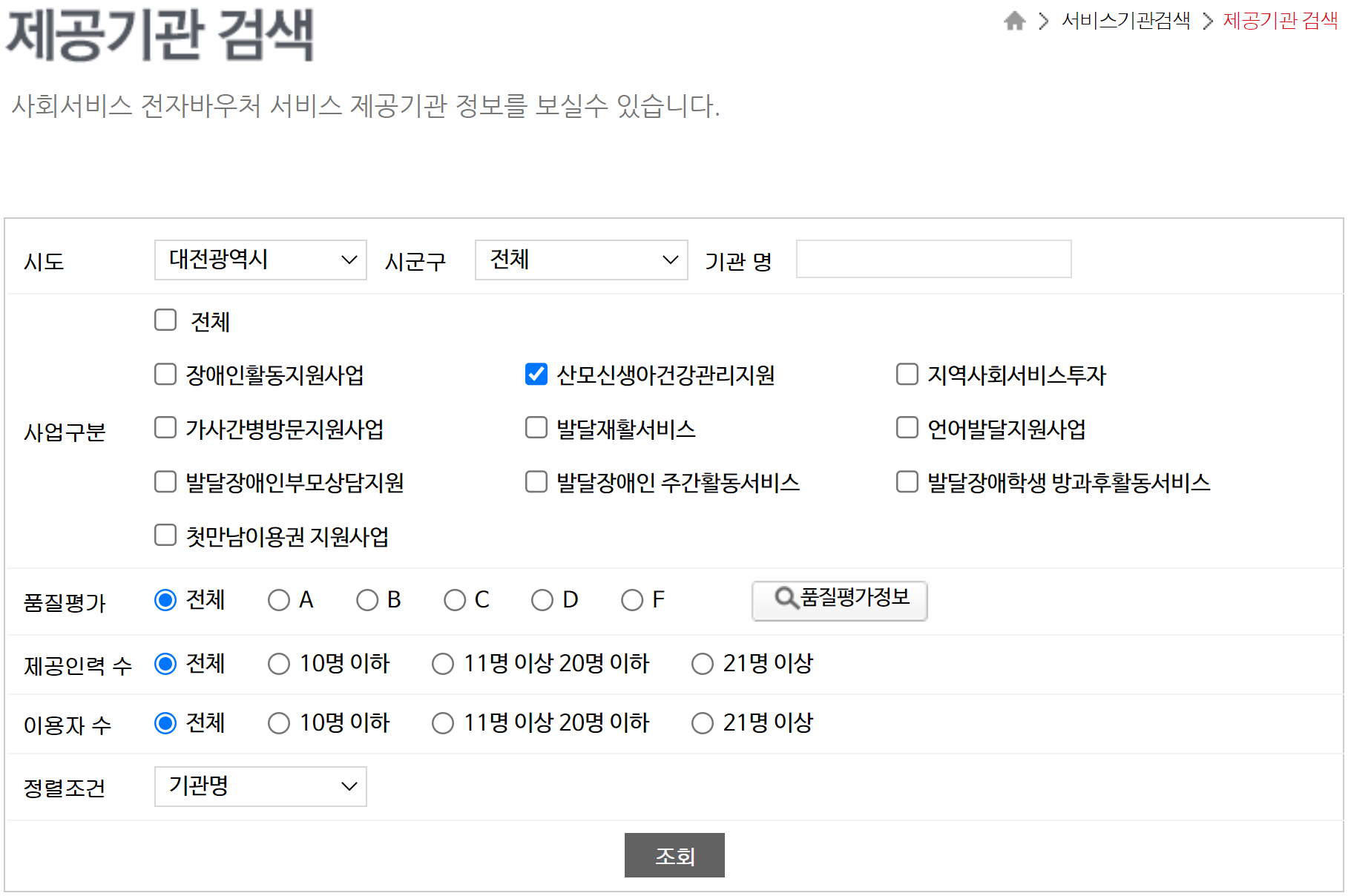
Task: Select 21명 이상 for 이용자 수
Action: (x=703, y=722)
